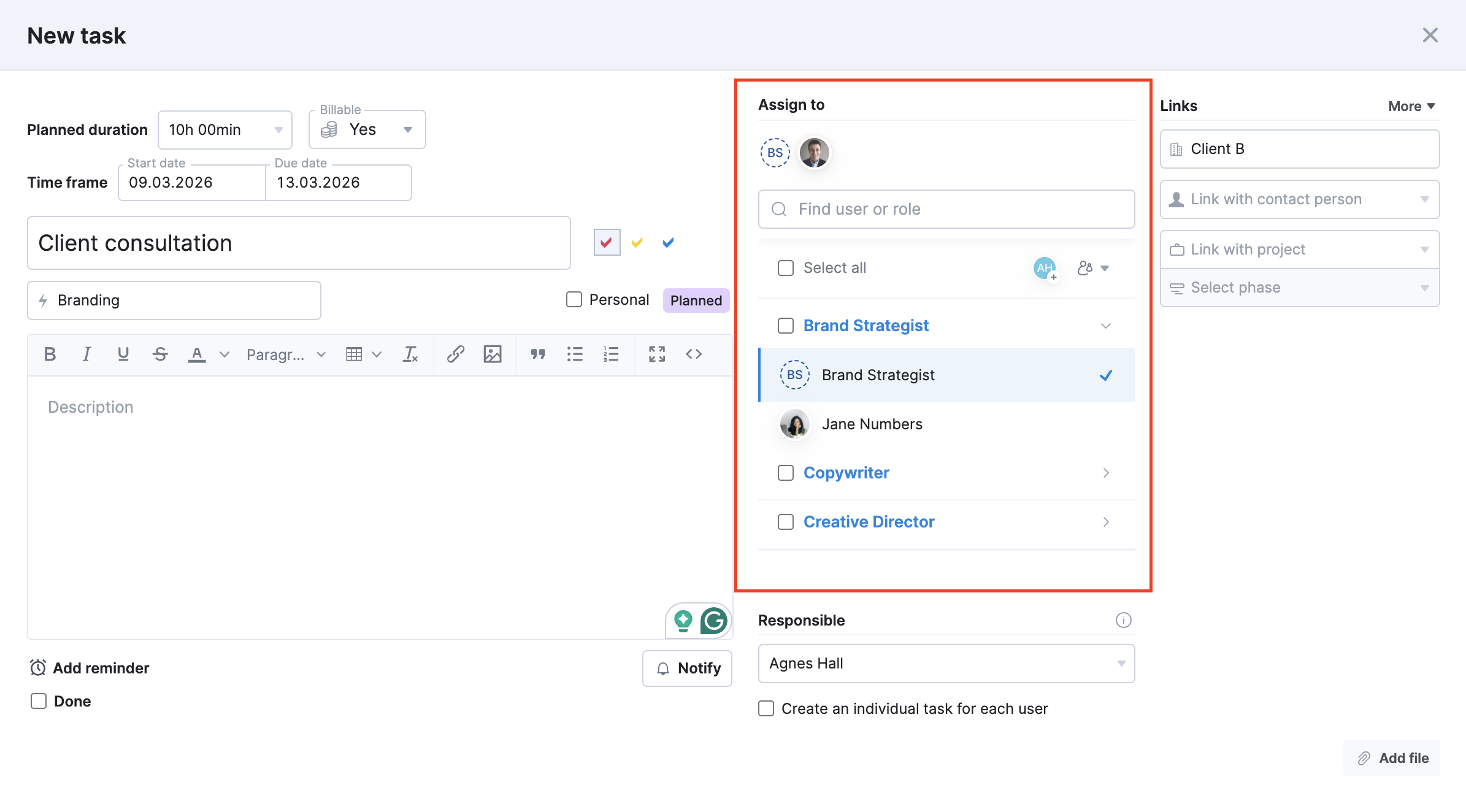
Task: Click into the Description text area
Action: click(380, 508)
